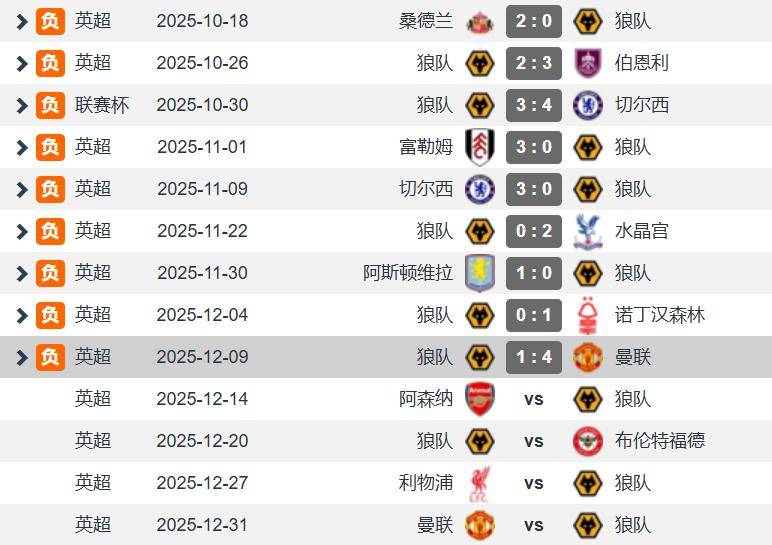
Task: Click the orange 负 badge for 2025-11-01
Action: [50, 147]
